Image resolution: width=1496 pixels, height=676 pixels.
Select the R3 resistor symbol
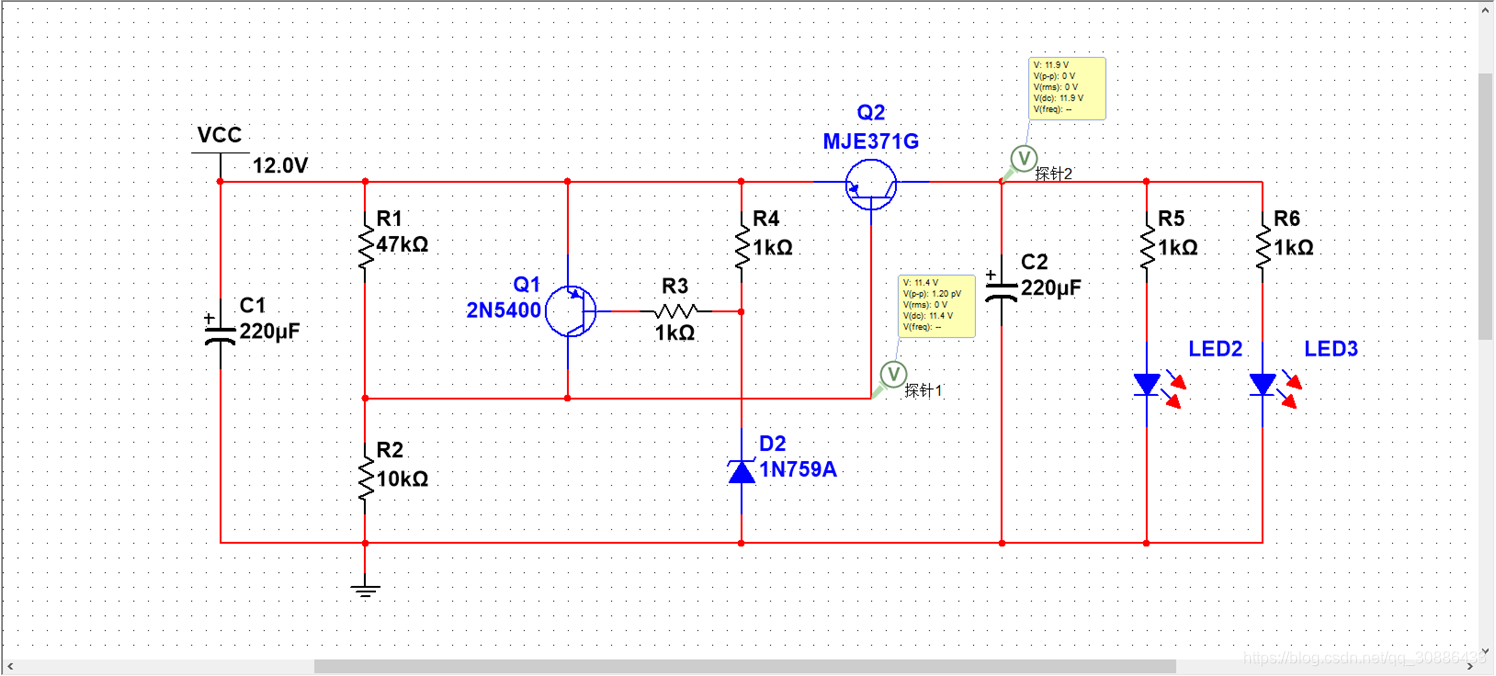[677, 311]
